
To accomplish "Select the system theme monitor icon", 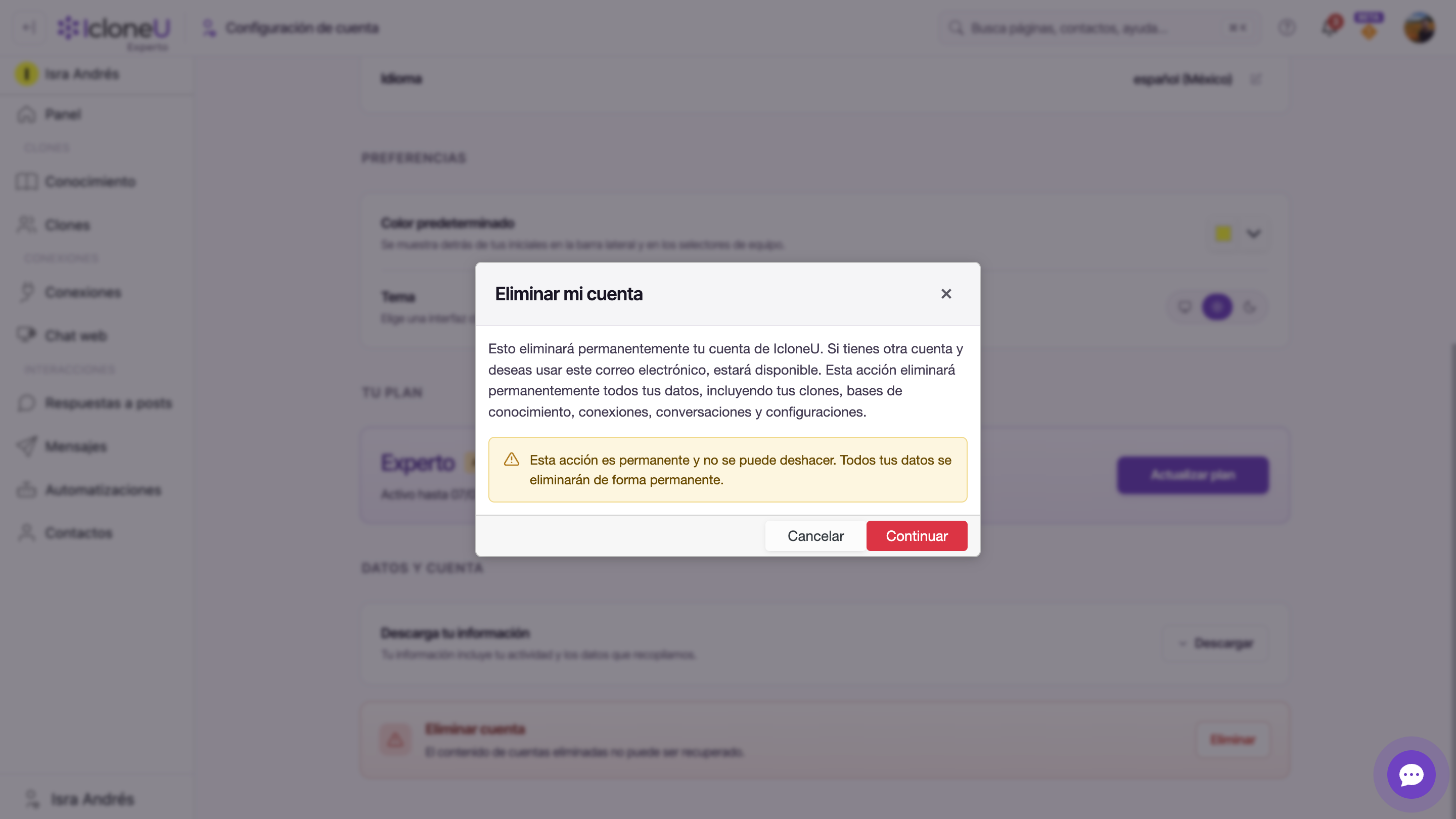I will click(1185, 307).
